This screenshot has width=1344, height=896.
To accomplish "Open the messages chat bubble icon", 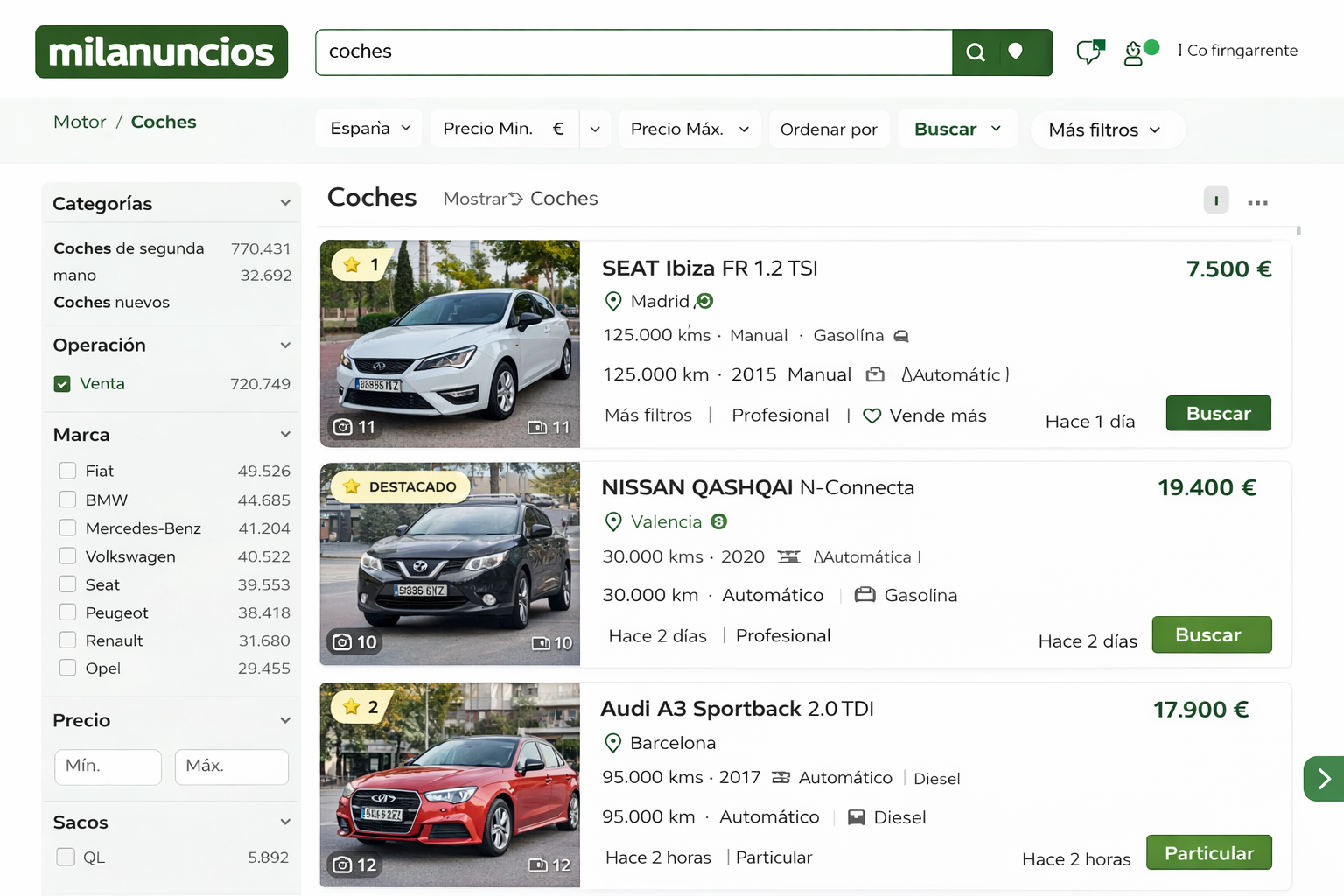I will pyautogui.click(x=1089, y=52).
